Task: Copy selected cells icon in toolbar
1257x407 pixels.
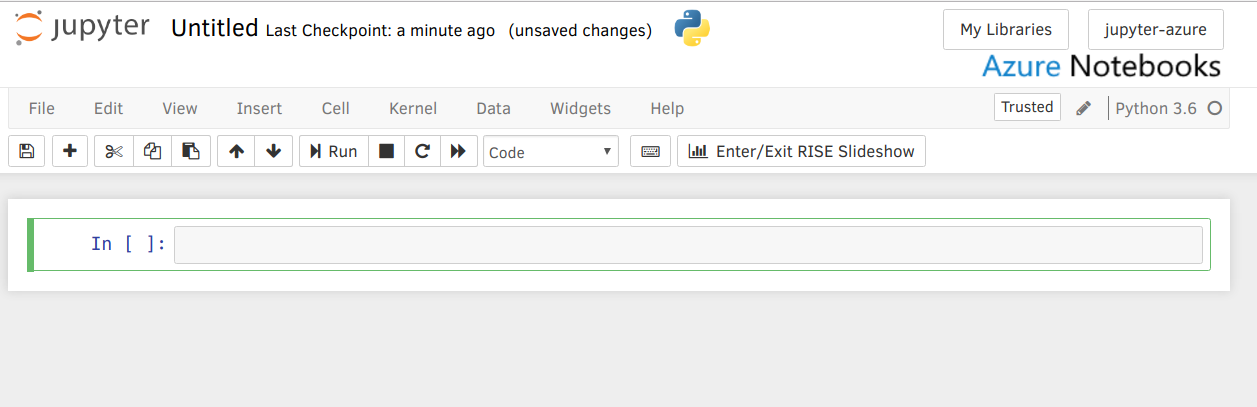Action: point(152,151)
